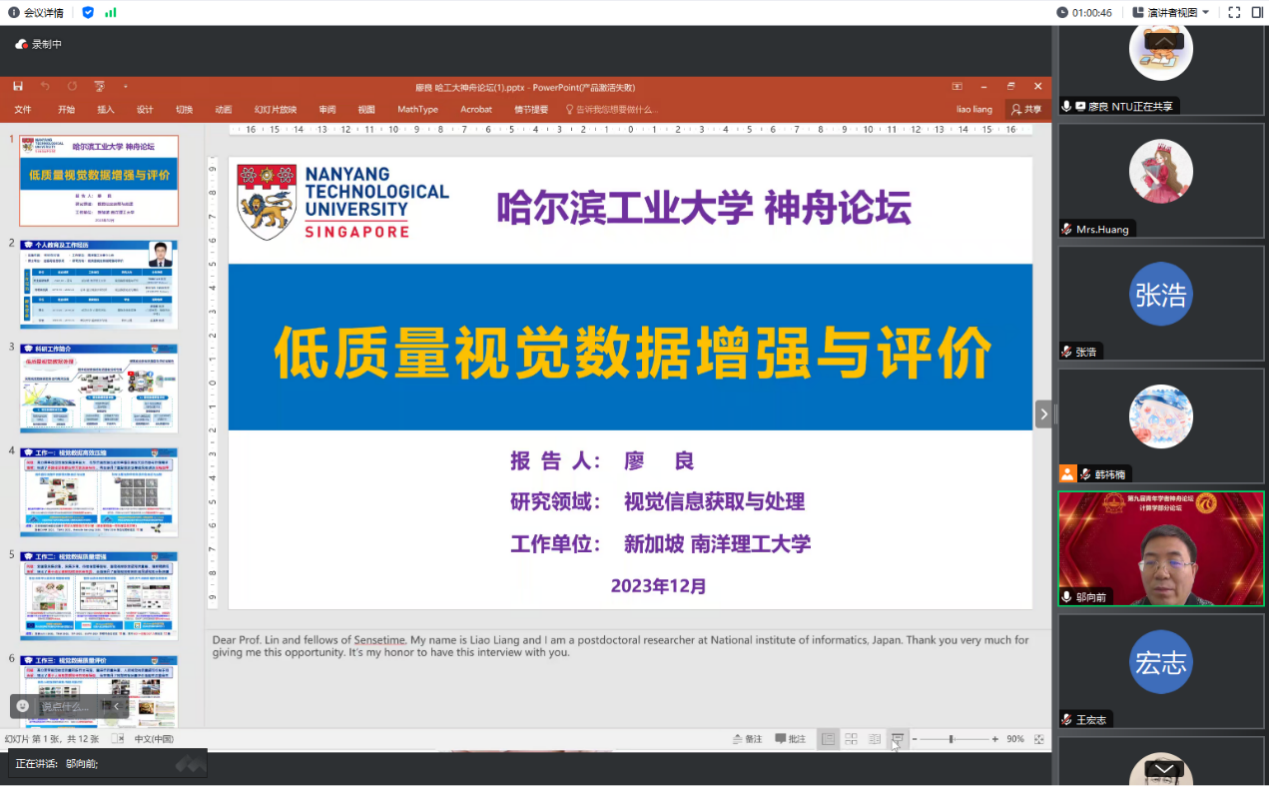Click the zoom slider in status bar
Screen dimensions: 1269x787
click(952, 739)
